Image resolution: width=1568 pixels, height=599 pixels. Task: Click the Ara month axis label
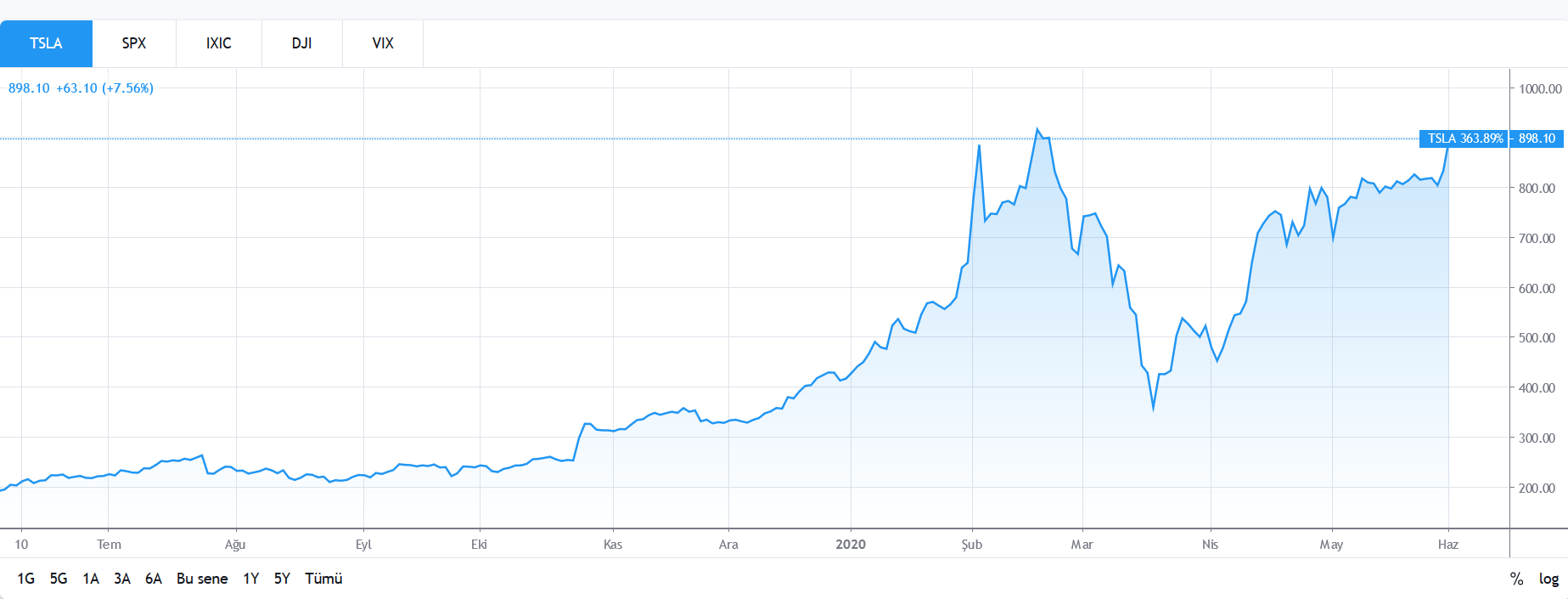[x=728, y=545]
